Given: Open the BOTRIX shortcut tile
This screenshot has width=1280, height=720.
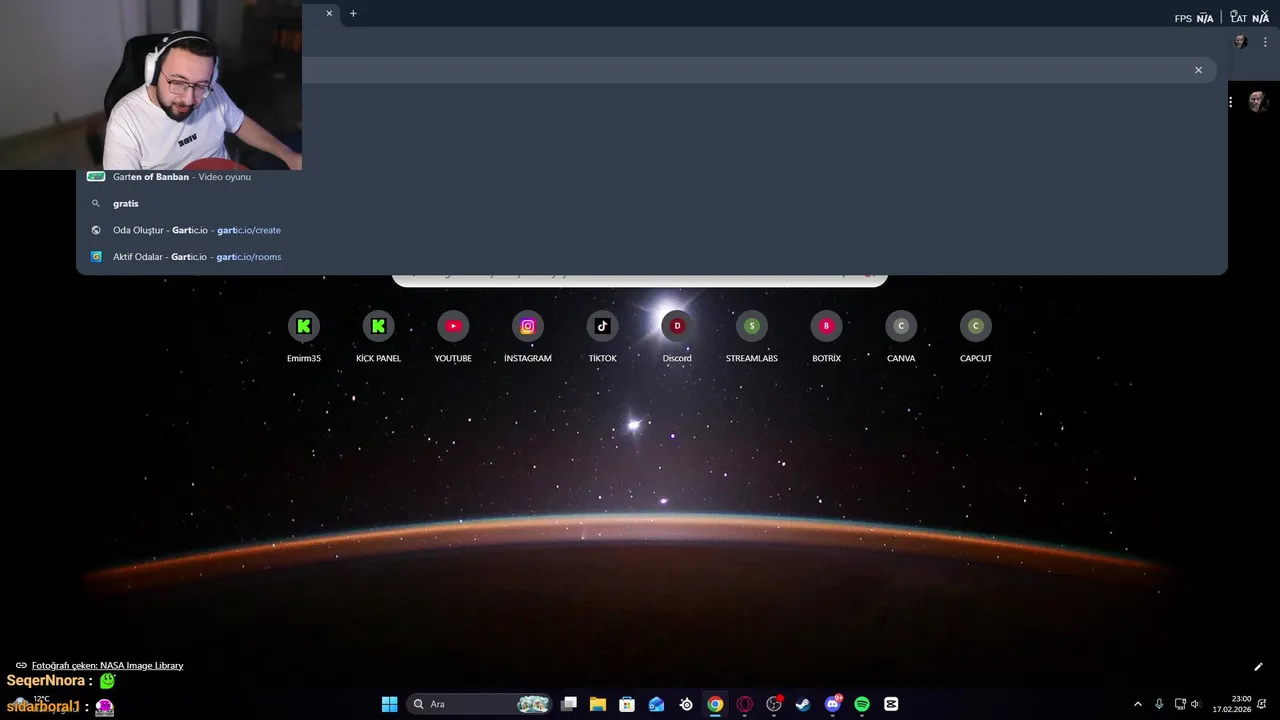Looking at the screenshot, I should point(826,337).
